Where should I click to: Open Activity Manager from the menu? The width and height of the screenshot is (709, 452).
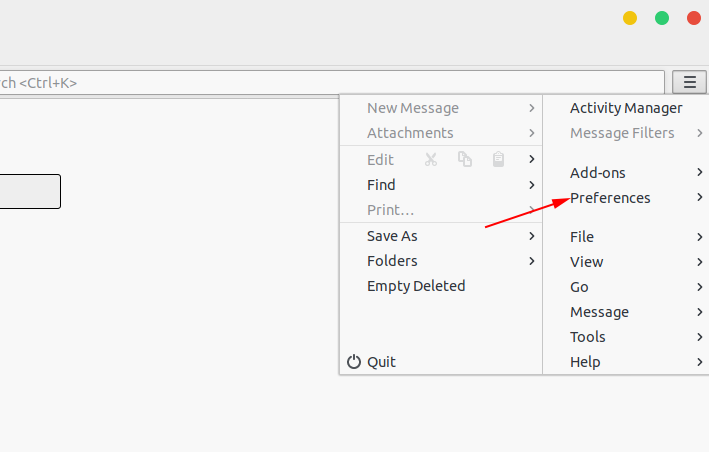click(626, 108)
